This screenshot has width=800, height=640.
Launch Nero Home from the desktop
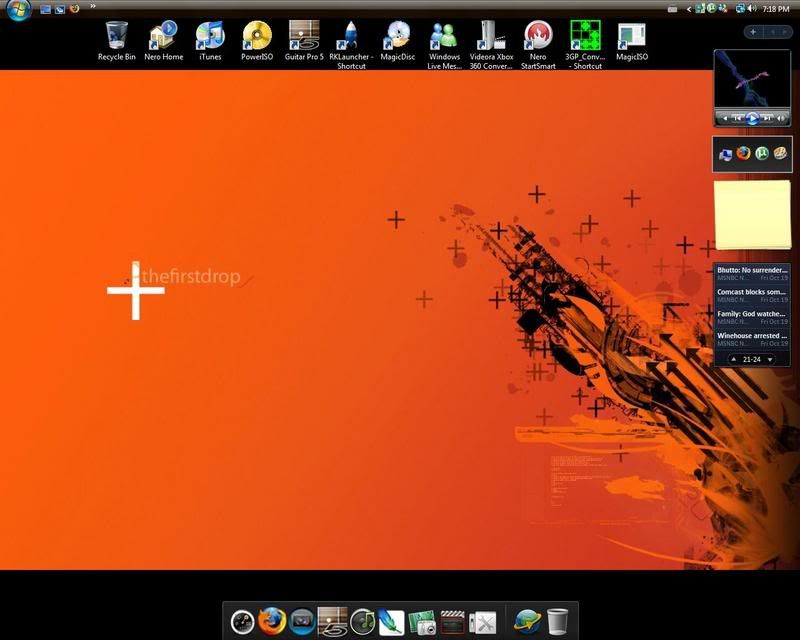(x=163, y=42)
